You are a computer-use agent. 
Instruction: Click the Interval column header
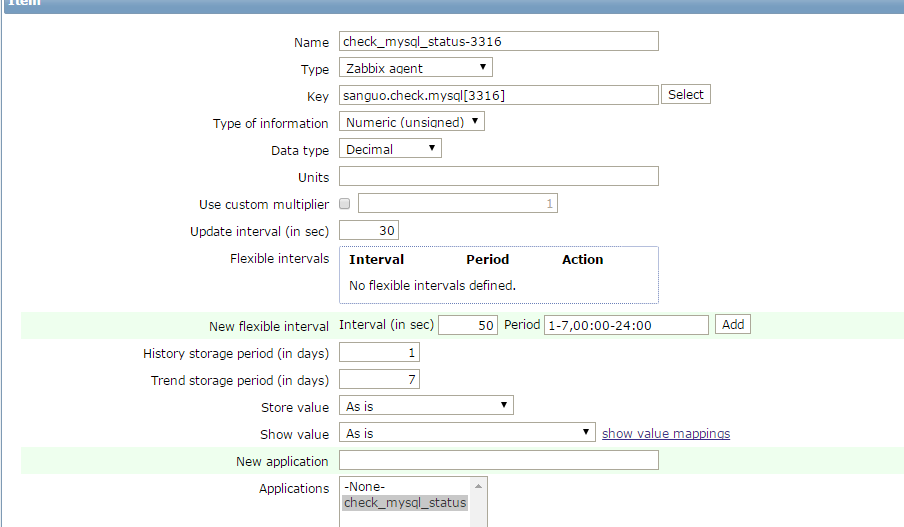376,259
